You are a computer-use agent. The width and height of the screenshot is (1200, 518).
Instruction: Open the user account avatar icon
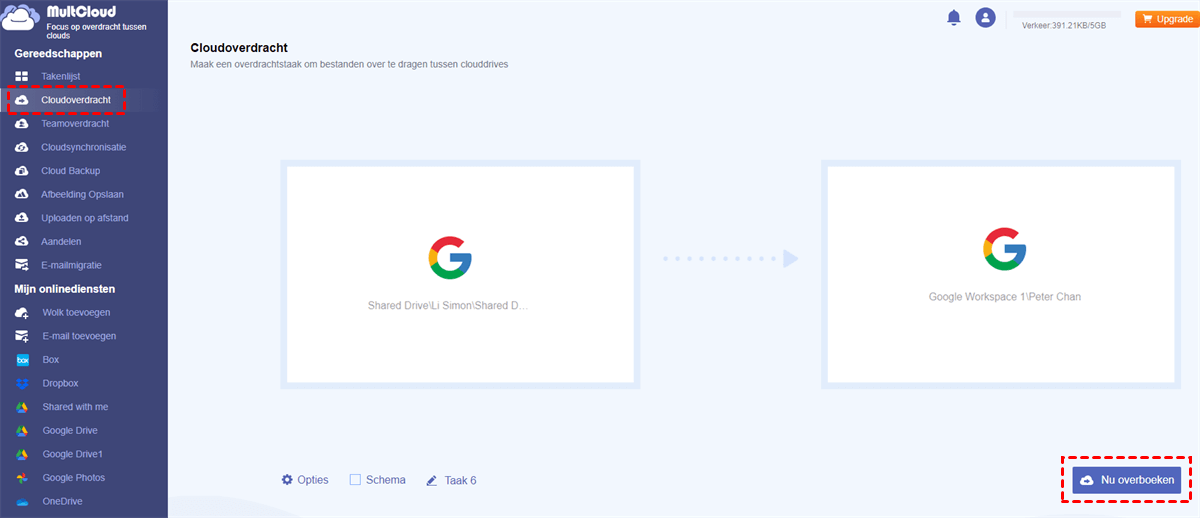[986, 17]
